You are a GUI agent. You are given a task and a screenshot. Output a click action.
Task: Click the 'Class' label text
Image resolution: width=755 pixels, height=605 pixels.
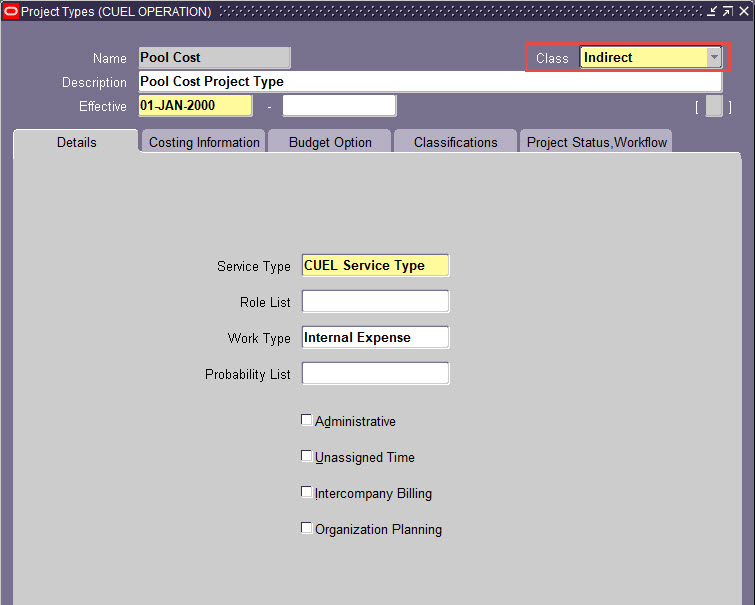[x=552, y=58]
